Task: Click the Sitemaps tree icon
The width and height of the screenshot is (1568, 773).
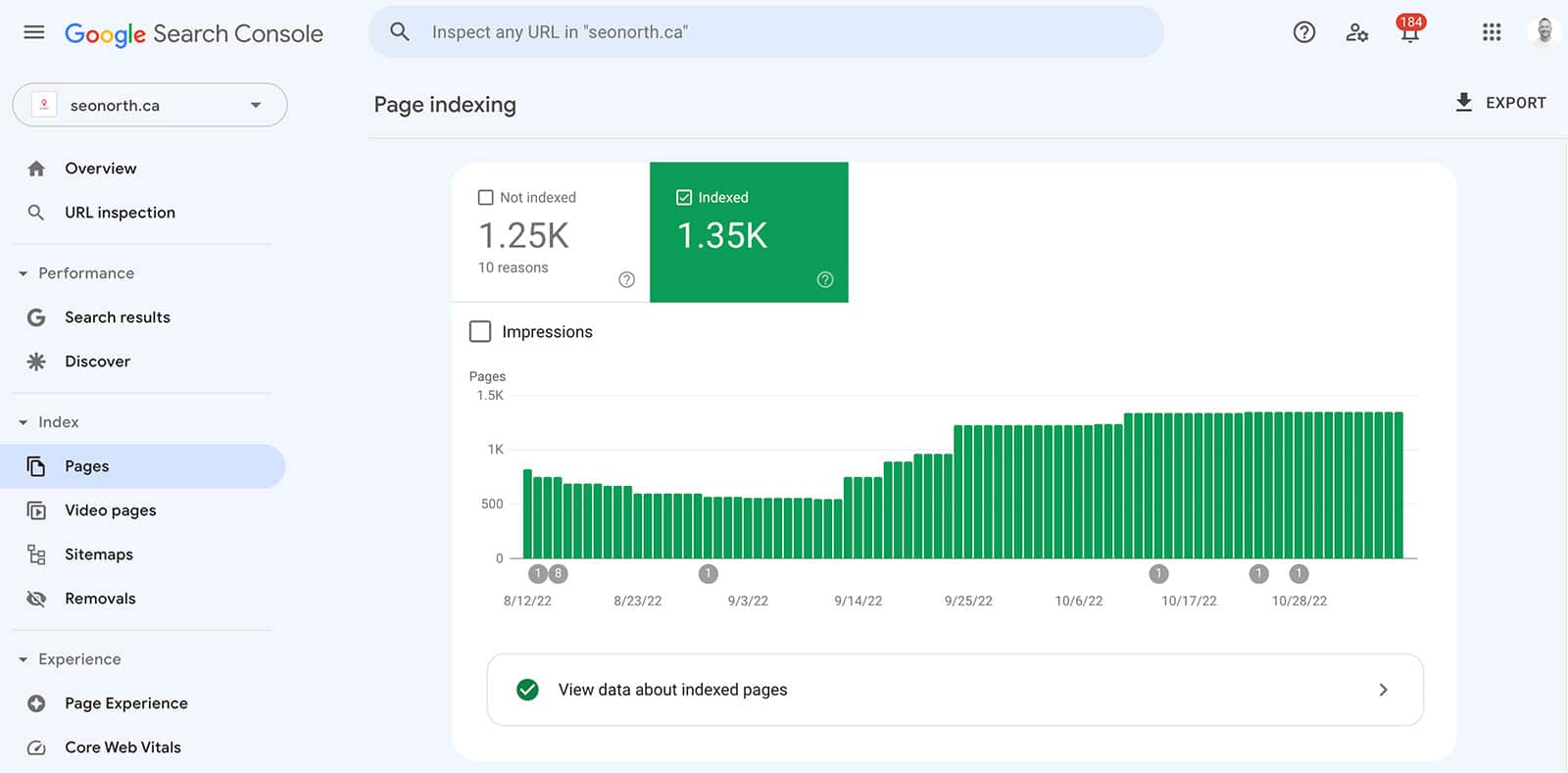Action: (36, 555)
